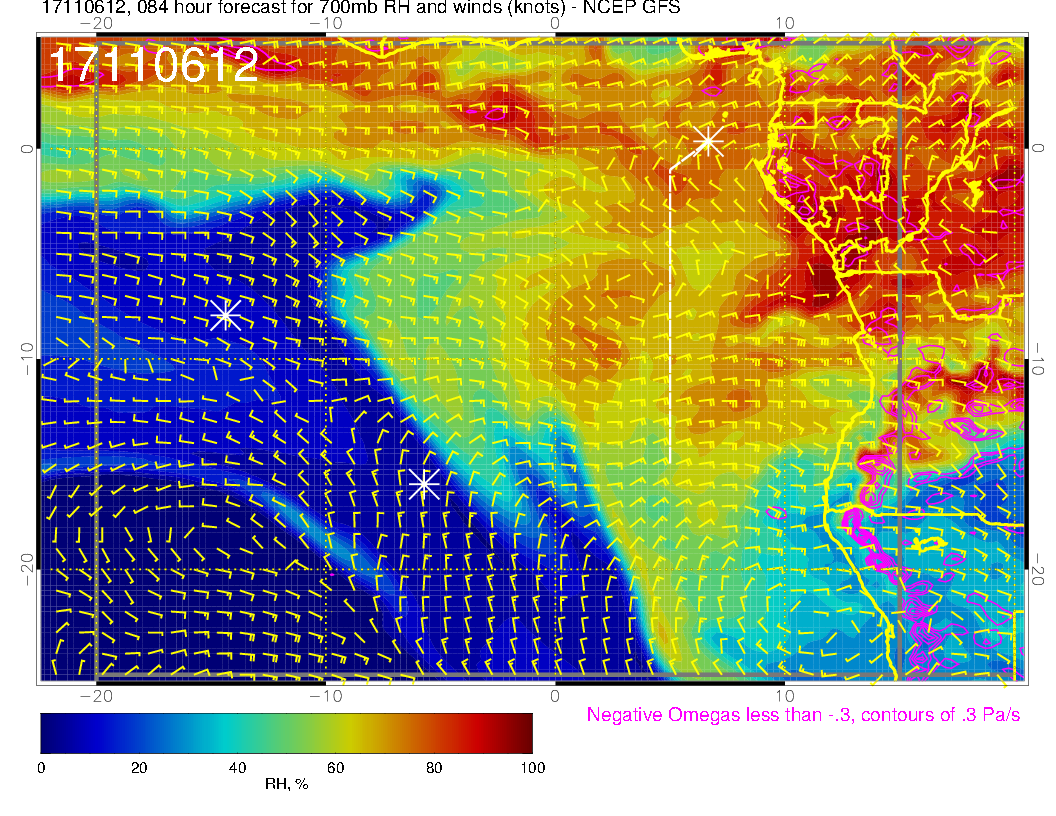This screenshot has height=816, width=1056.
Task: Click the top axis '10' longitude label
Action: click(x=784, y=24)
